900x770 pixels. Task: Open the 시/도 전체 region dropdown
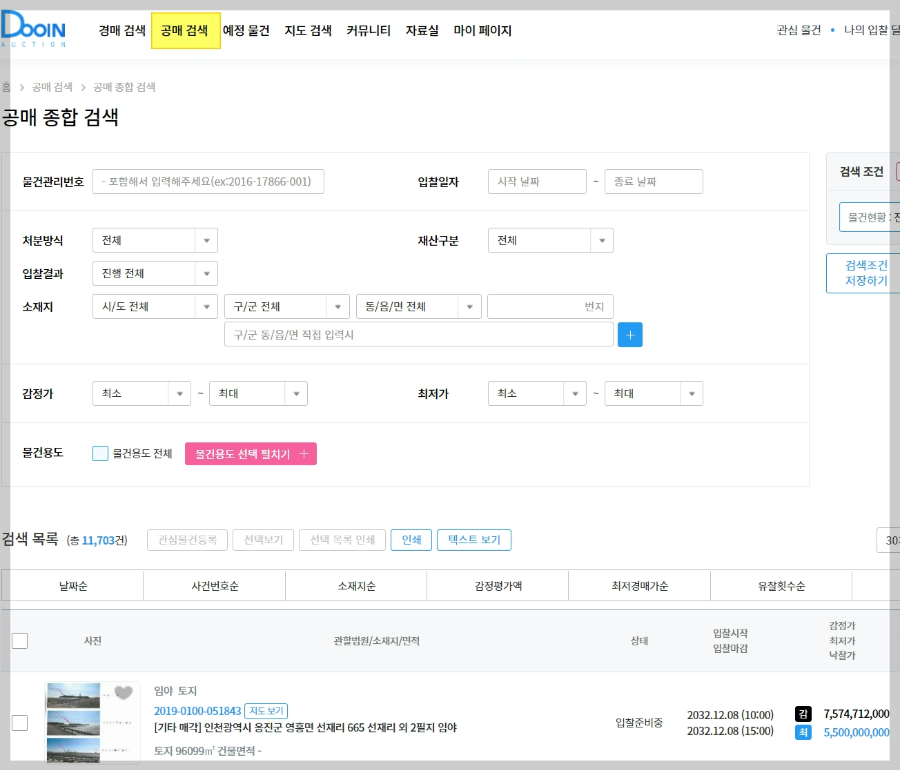tap(154, 306)
